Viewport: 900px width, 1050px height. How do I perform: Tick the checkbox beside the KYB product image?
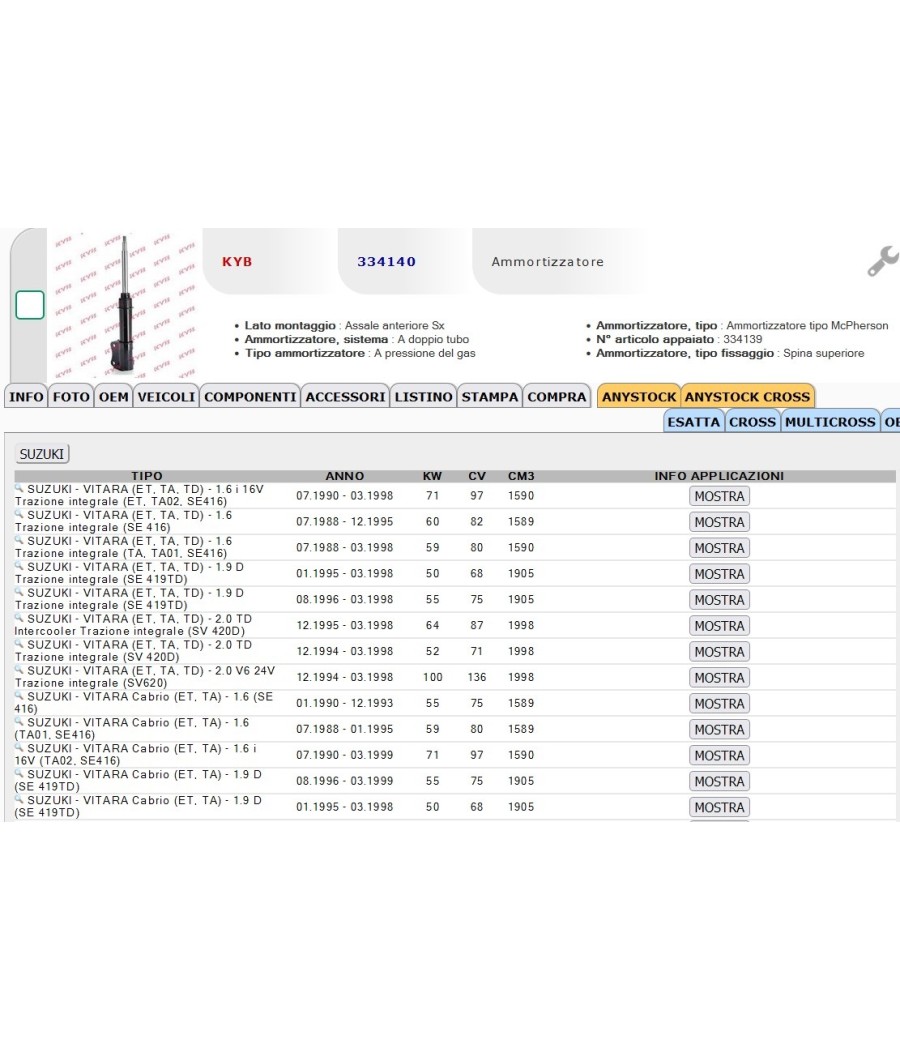tap(30, 305)
